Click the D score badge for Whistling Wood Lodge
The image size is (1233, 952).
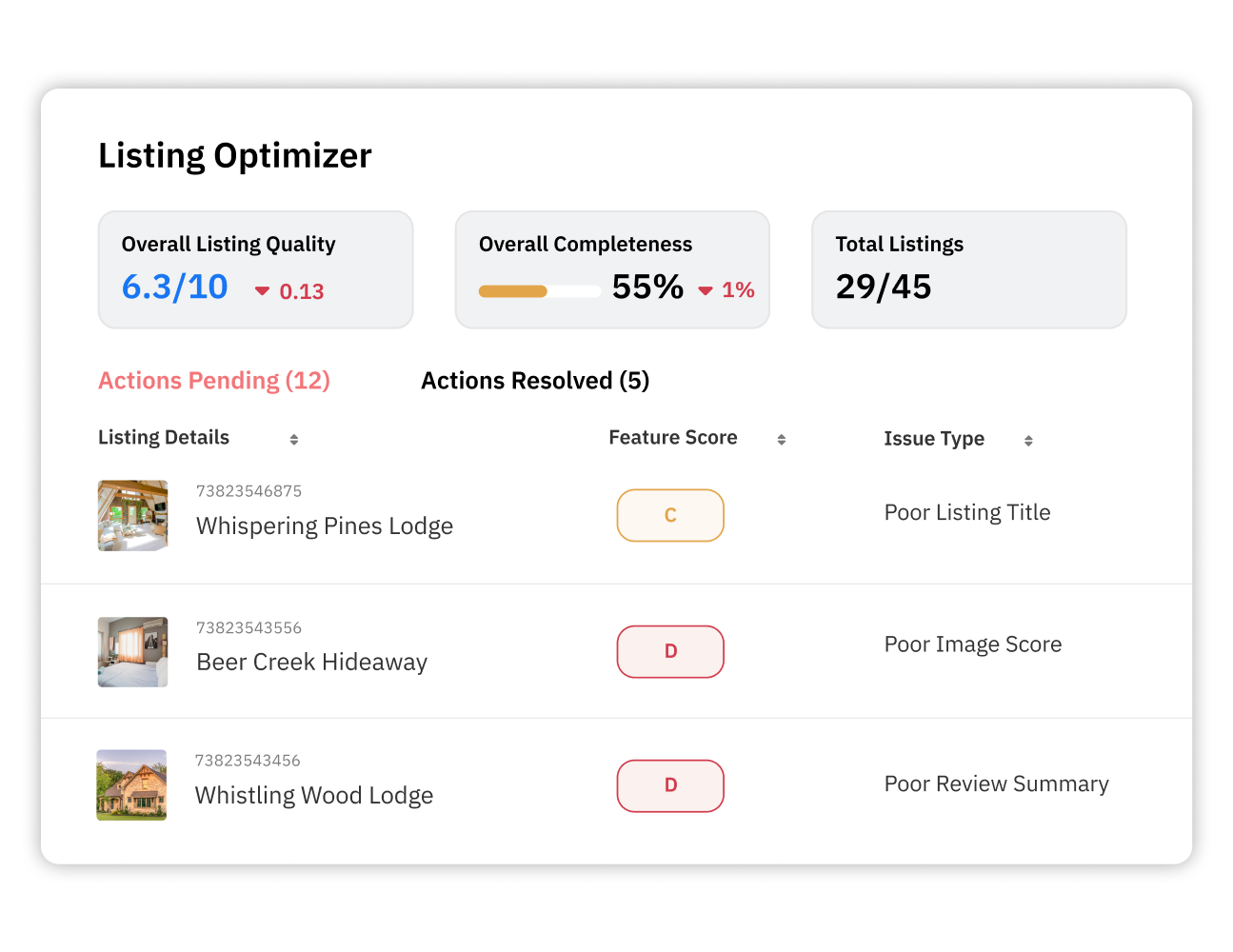click(x=670, y=785)
